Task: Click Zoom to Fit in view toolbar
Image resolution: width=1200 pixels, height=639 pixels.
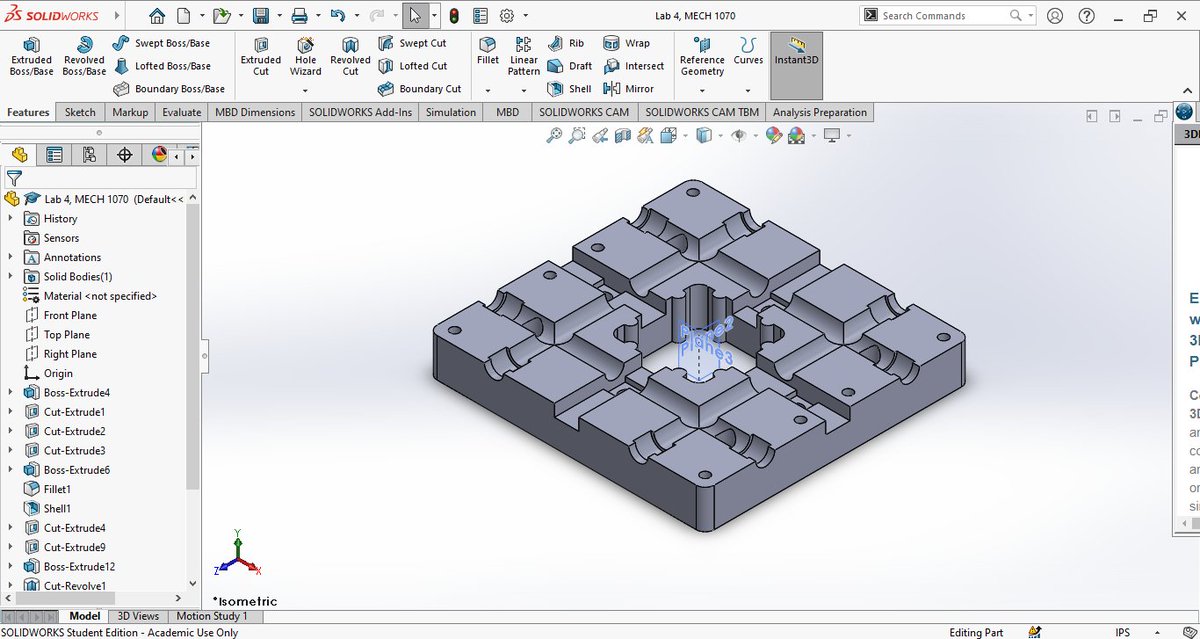Action: pos(554,136)
